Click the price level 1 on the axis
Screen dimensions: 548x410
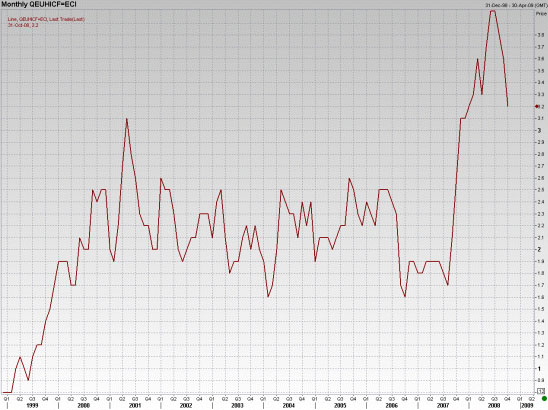[539, 368]
